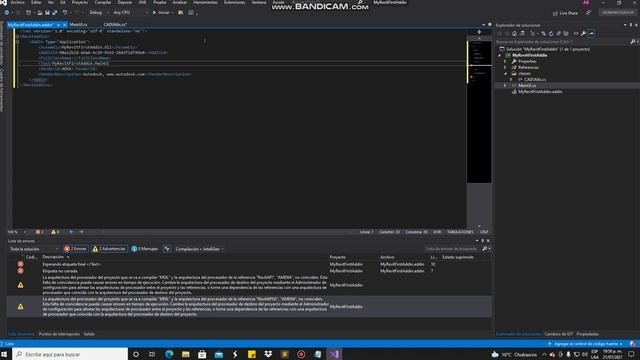Open the Toda la solución scope dropdown

point(34,249)
